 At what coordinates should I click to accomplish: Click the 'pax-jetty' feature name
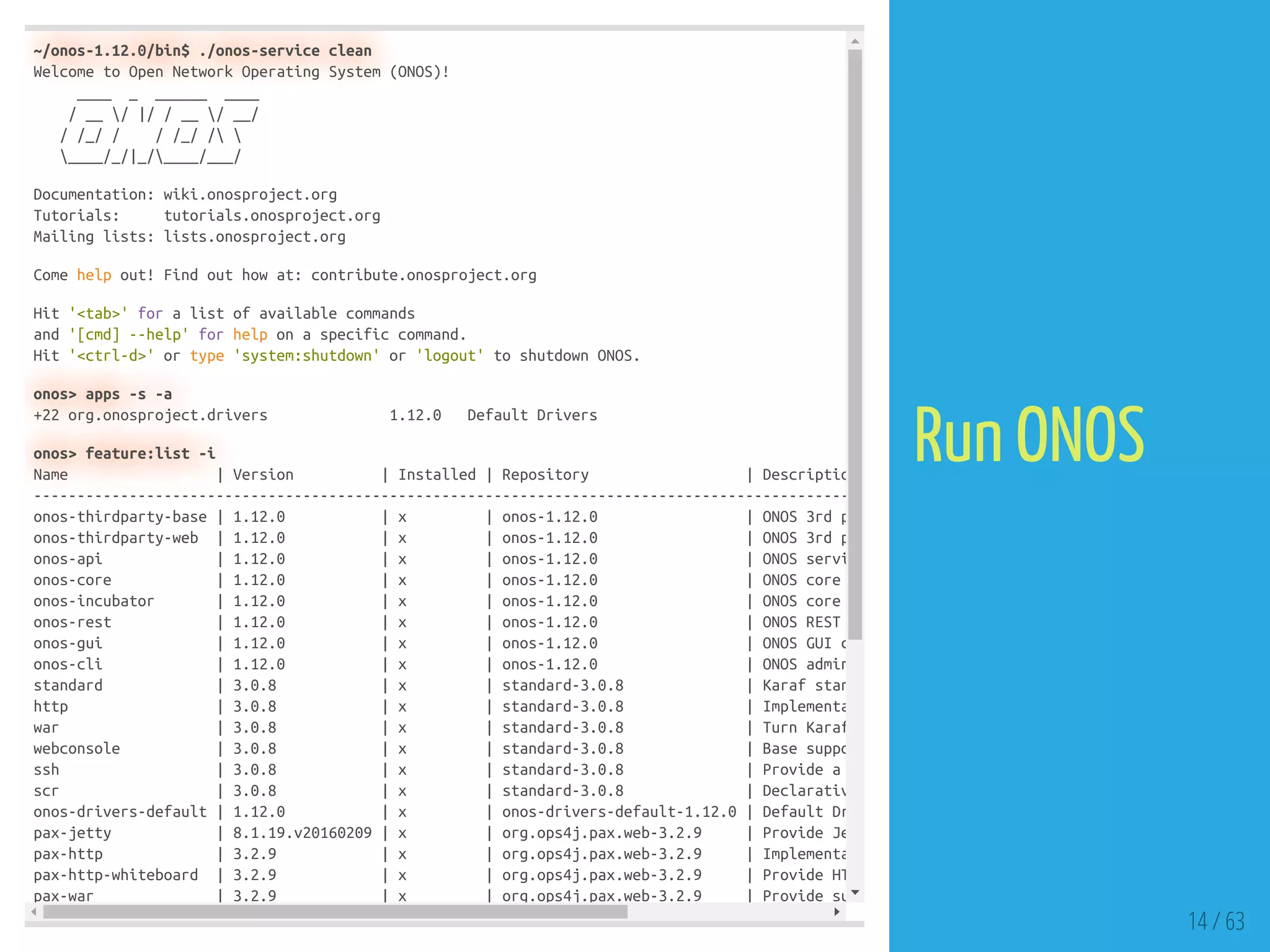tap(73, 833)
